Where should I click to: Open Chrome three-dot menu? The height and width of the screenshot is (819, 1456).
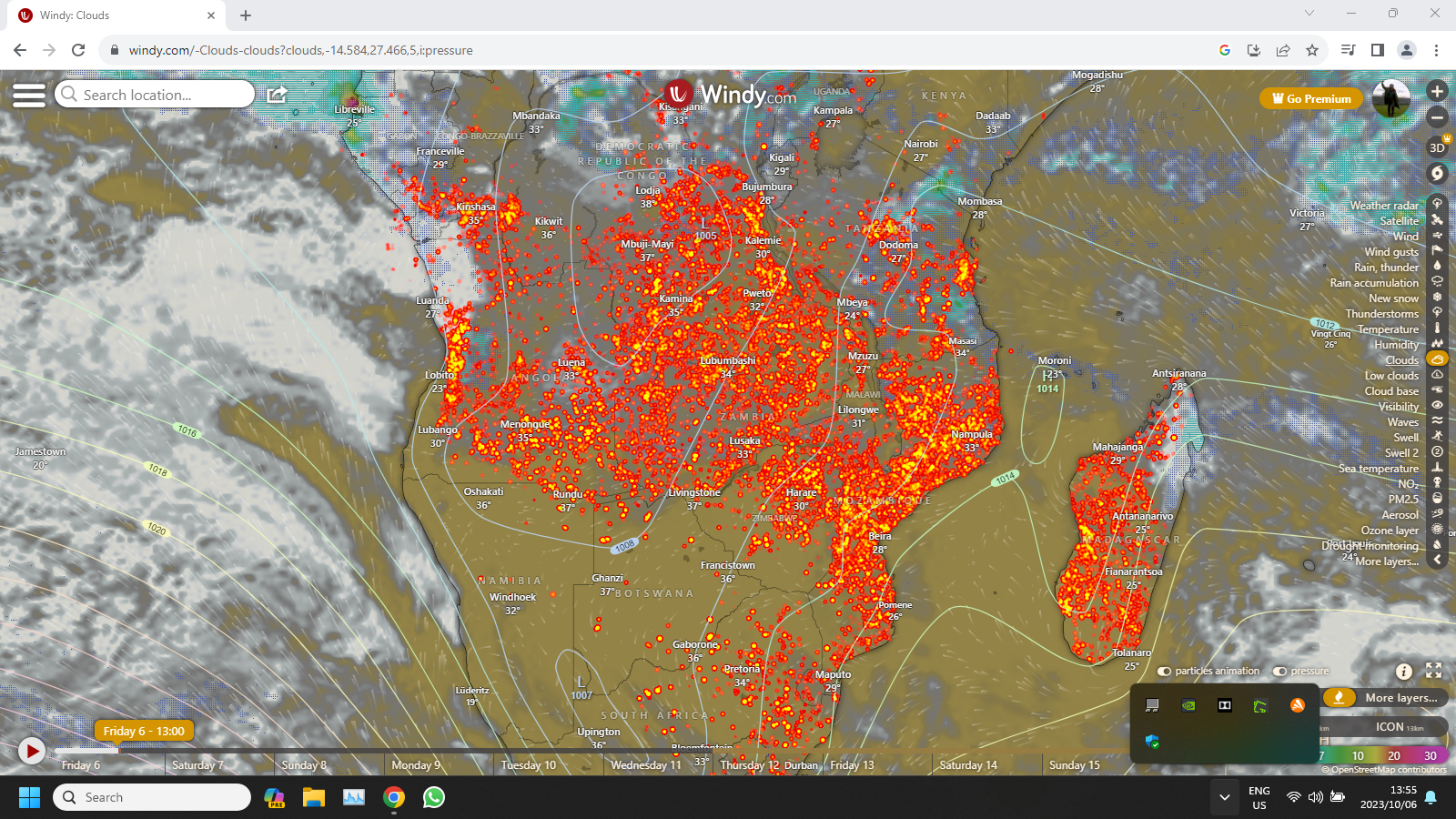pos(1436,50)
